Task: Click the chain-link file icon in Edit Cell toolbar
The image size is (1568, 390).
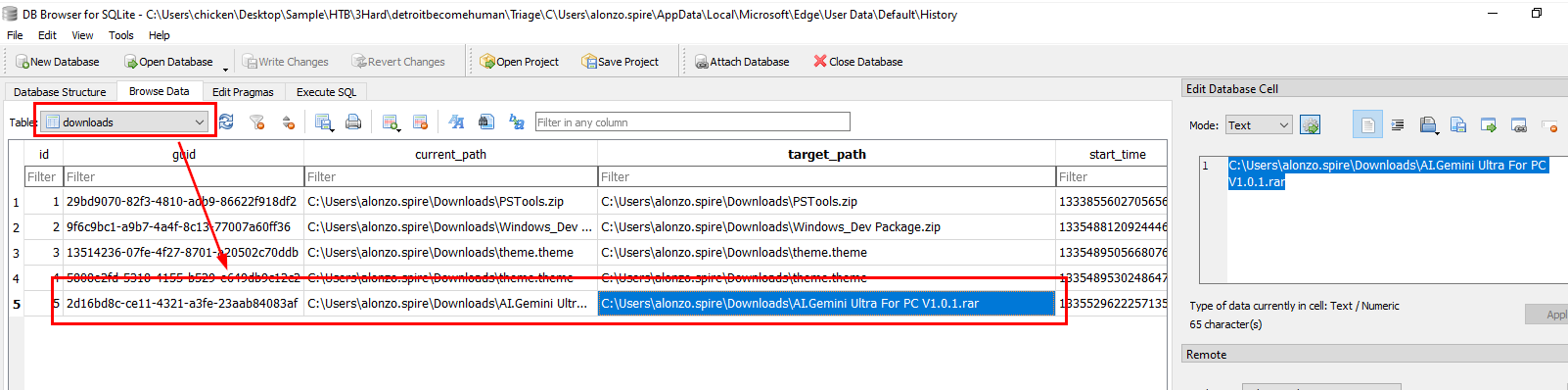Action: (1519, 125)
